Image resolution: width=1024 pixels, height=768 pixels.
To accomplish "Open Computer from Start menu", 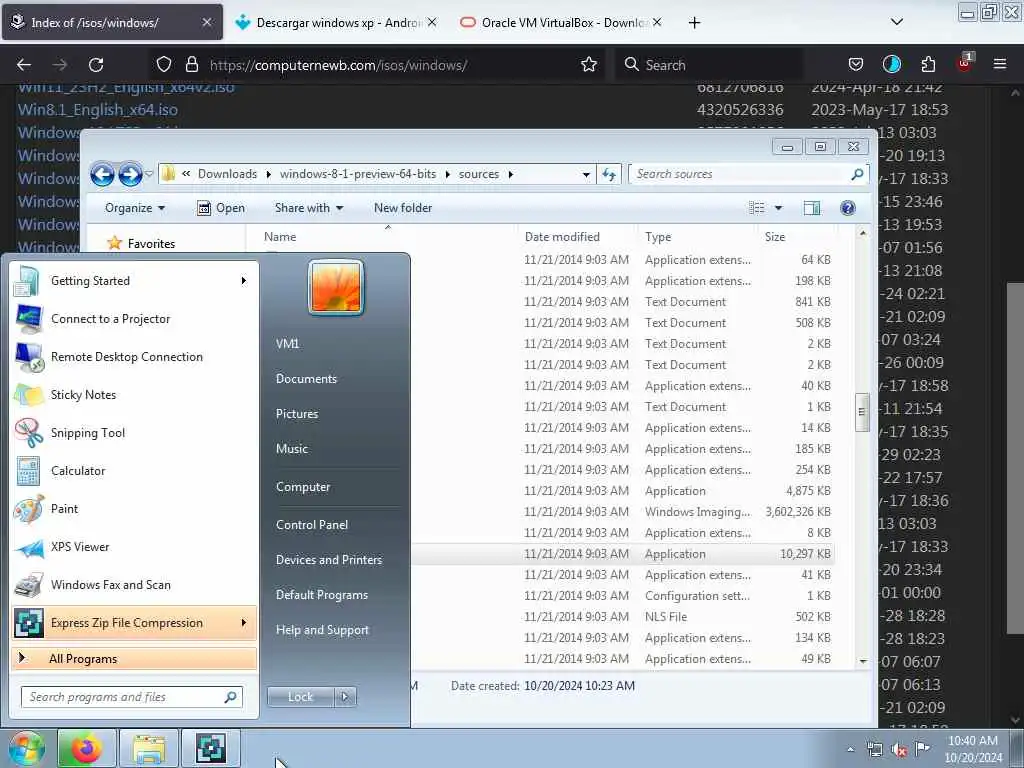I will (303, 487).
